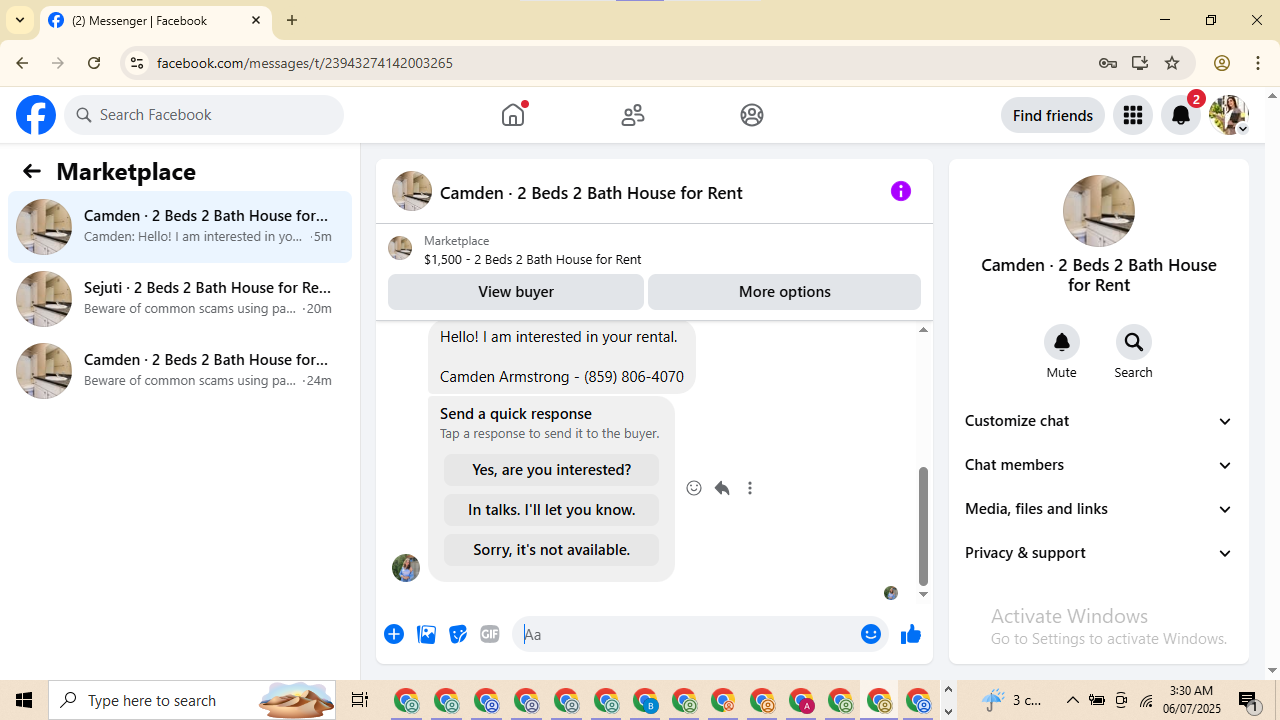Open the Chrome tab search dropdown
The width and height of the screenshot is (1280, 720).
(20, 20)
